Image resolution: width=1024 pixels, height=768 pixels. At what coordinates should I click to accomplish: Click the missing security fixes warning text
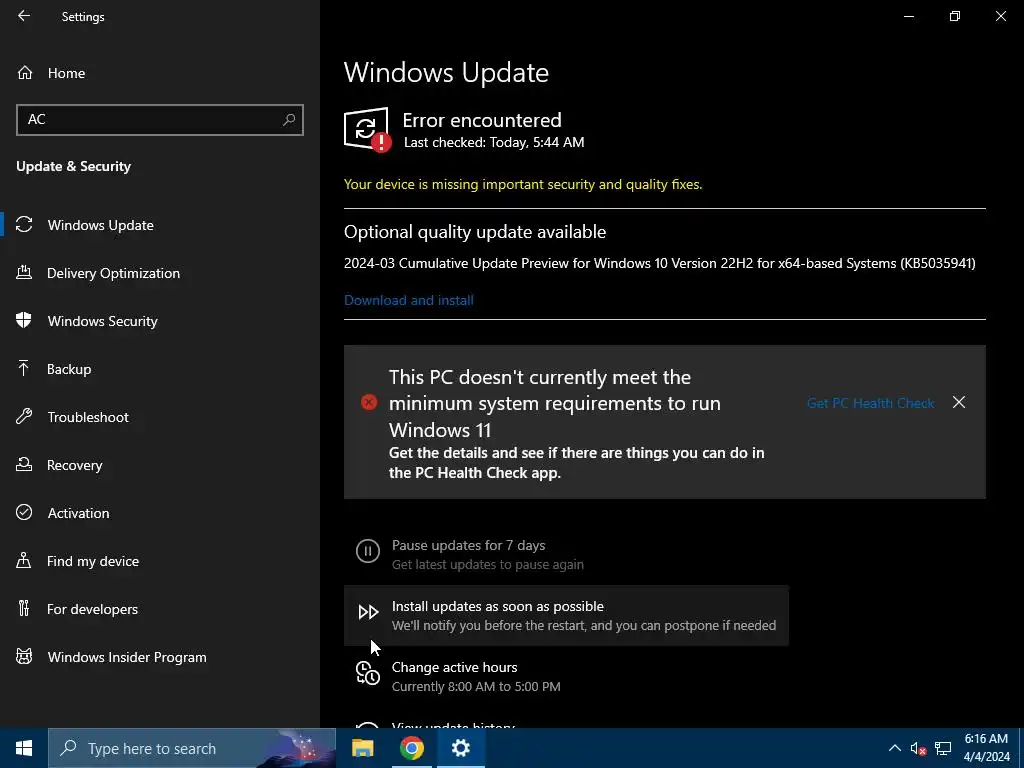click(523, 184)
